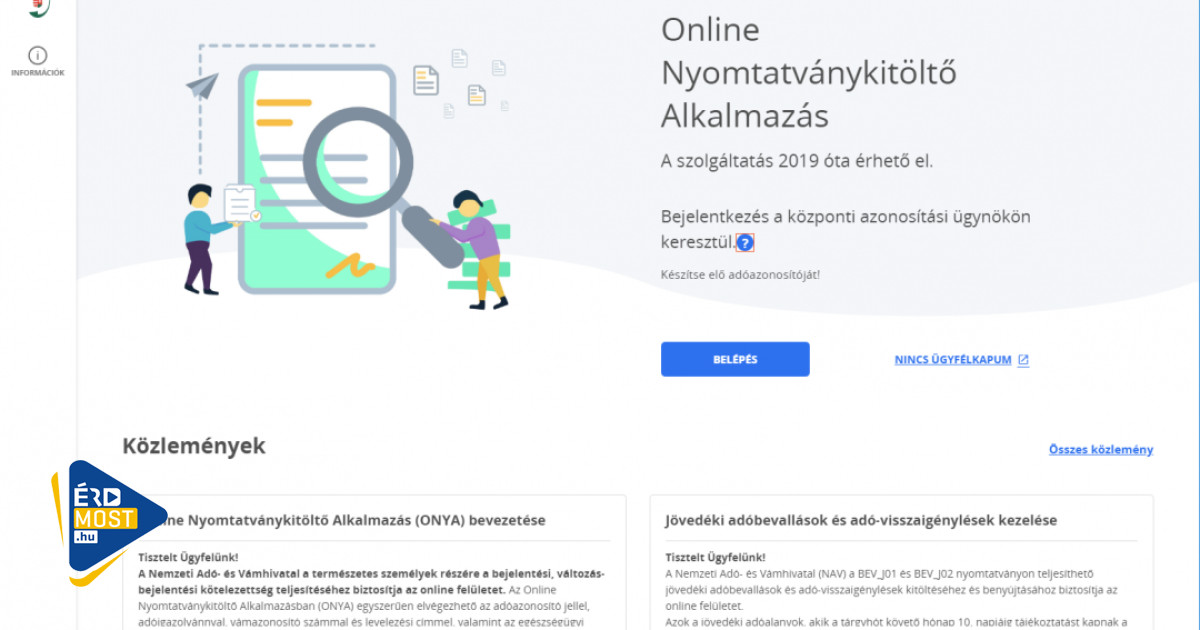Follow the NINCS ÜGYFÉLKAPUM link
The image size is (1200, 630).
tap(953, 360)
